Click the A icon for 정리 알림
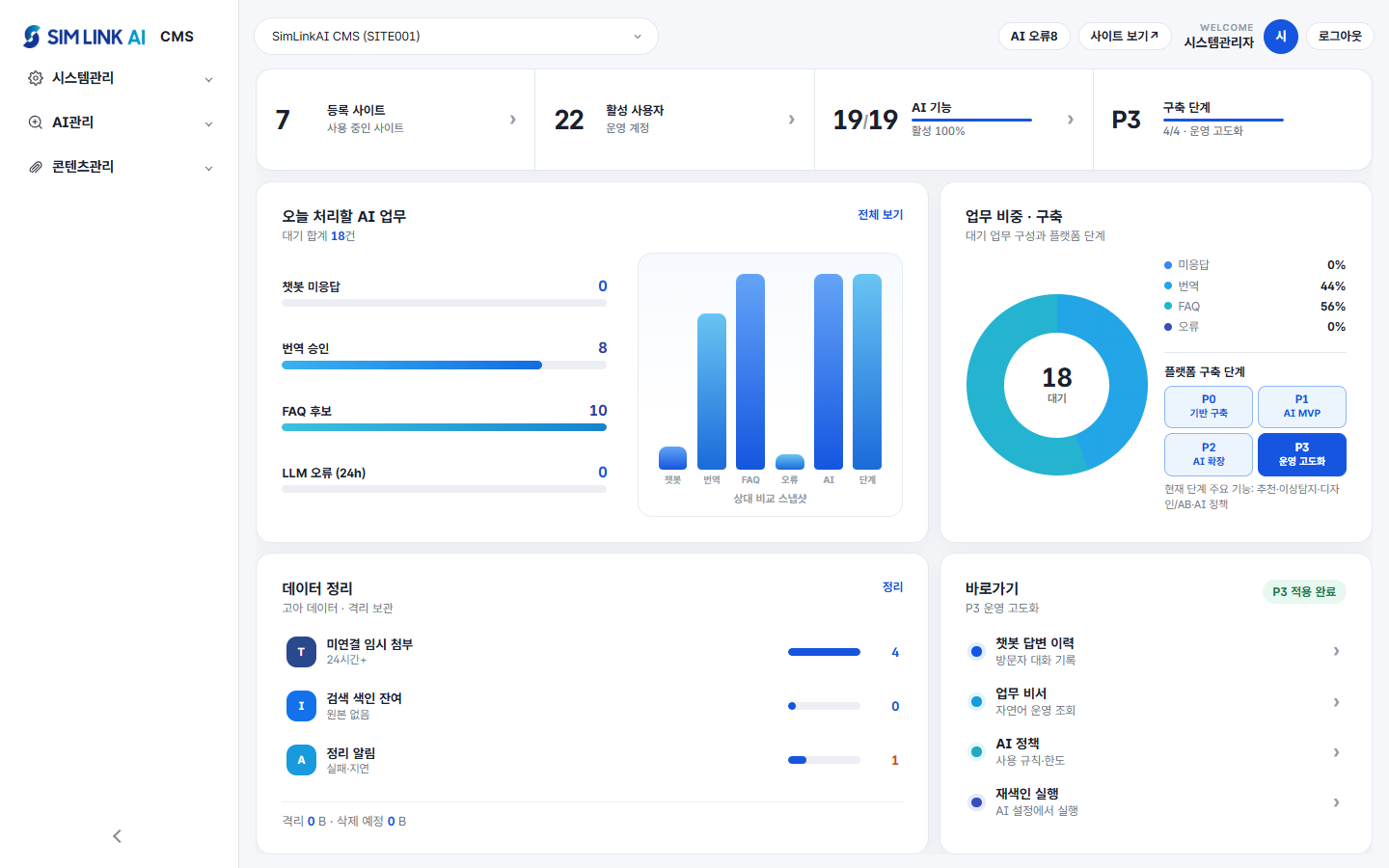The height and width of the screenshot is (868, 1389). [301, 760]
